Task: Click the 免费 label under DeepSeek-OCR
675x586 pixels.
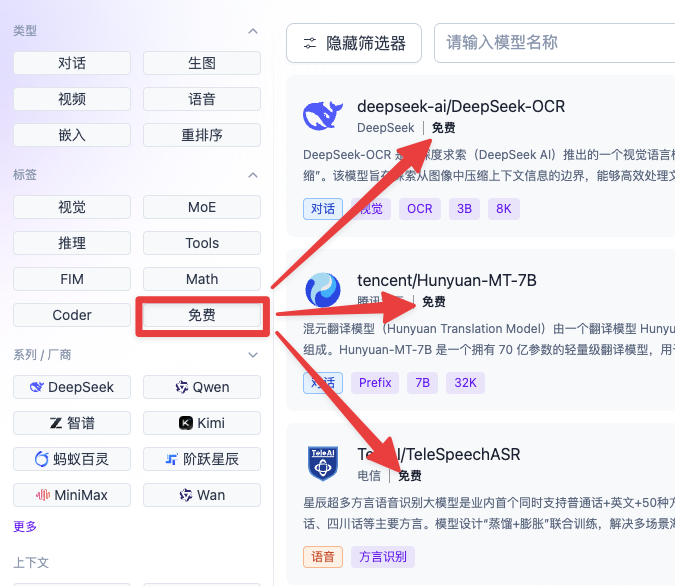Action: [x=443, y=128]
